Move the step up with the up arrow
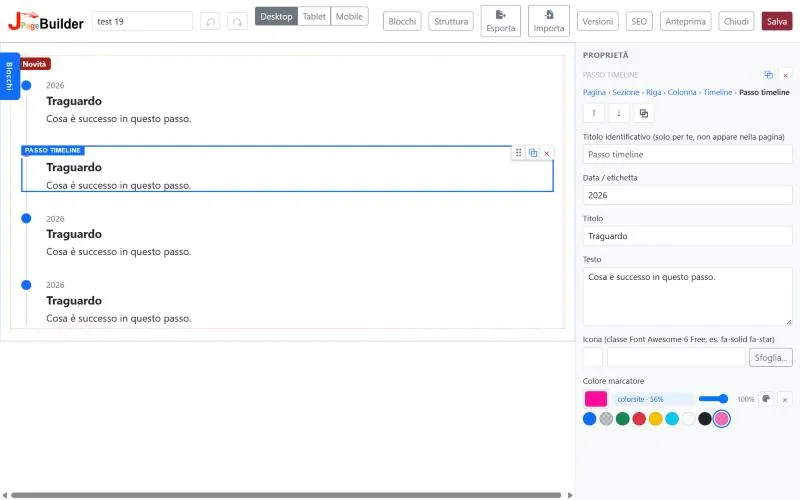800x500 pixels. tap(594, 113)
